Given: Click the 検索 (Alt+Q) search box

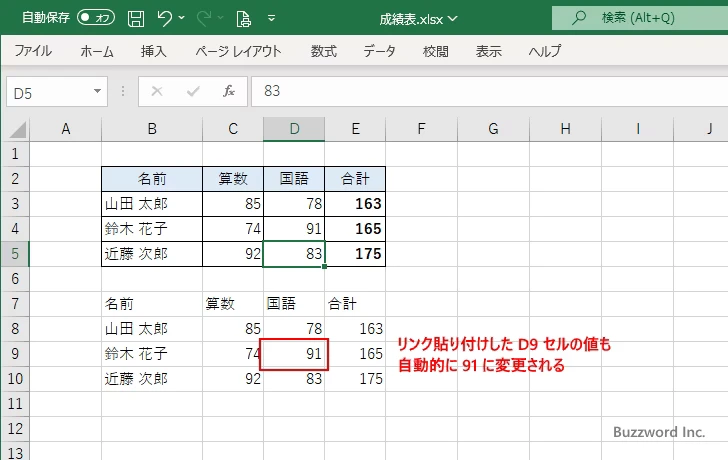Looking at the screenshot, I should [640, 18].
